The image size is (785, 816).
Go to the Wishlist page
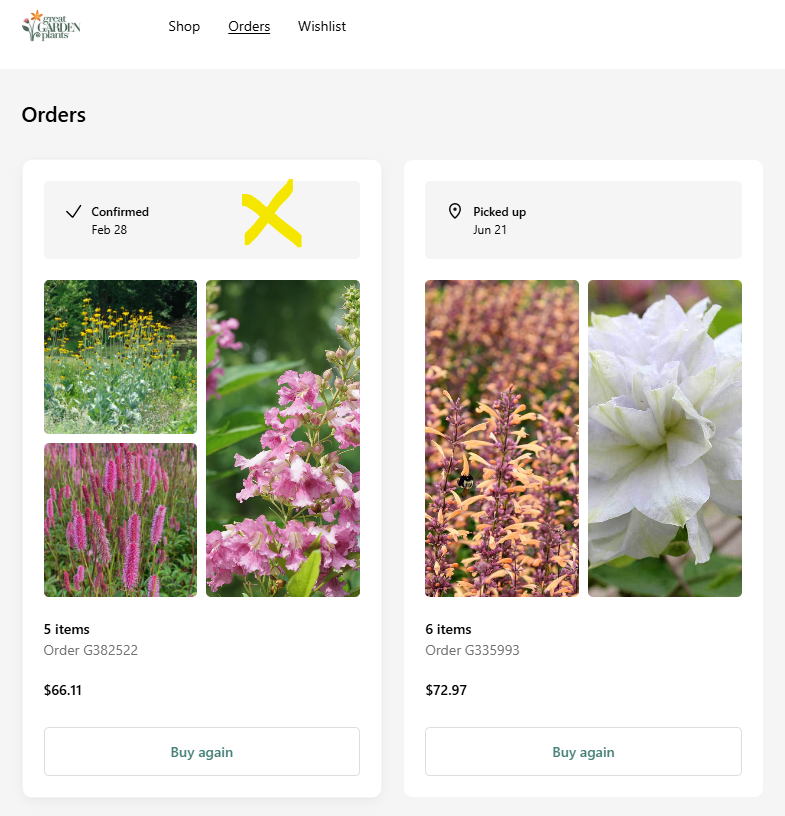tap(322, 26)
